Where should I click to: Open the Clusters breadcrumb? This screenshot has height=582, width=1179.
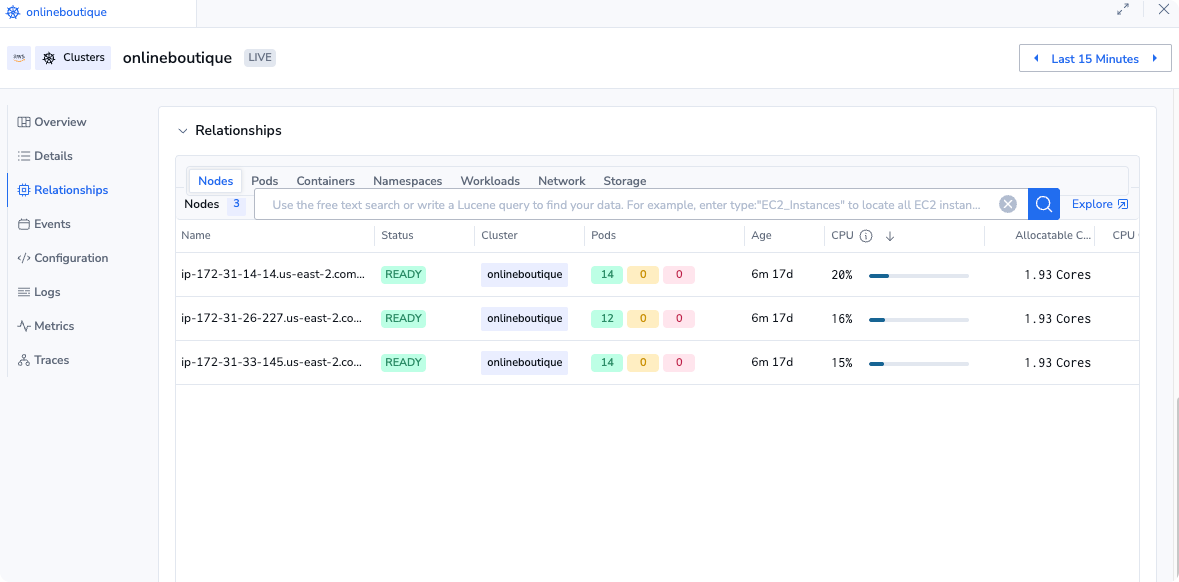point(73,58)
